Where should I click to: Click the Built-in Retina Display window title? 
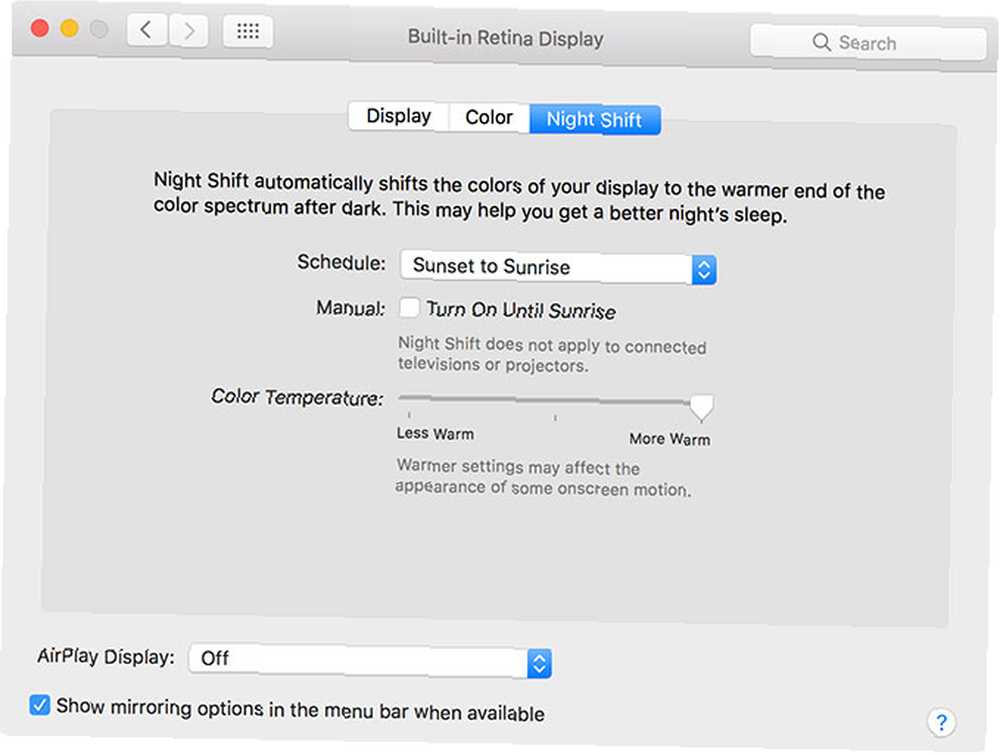click(506, 38)
